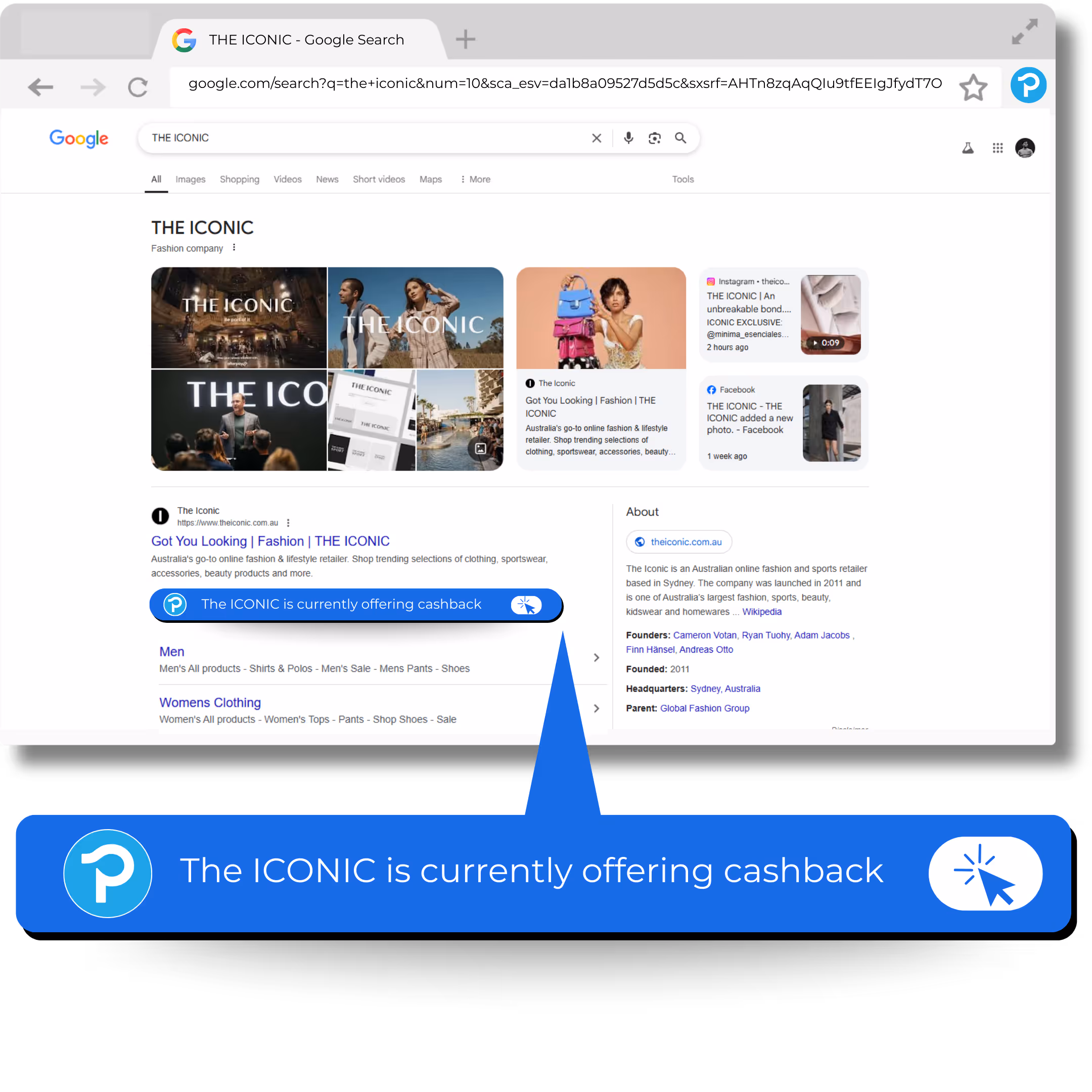Open the more images icon on beach photo
Image resolution: width=1092 pixels, height=1092 pixels.
tap(480, 448)
